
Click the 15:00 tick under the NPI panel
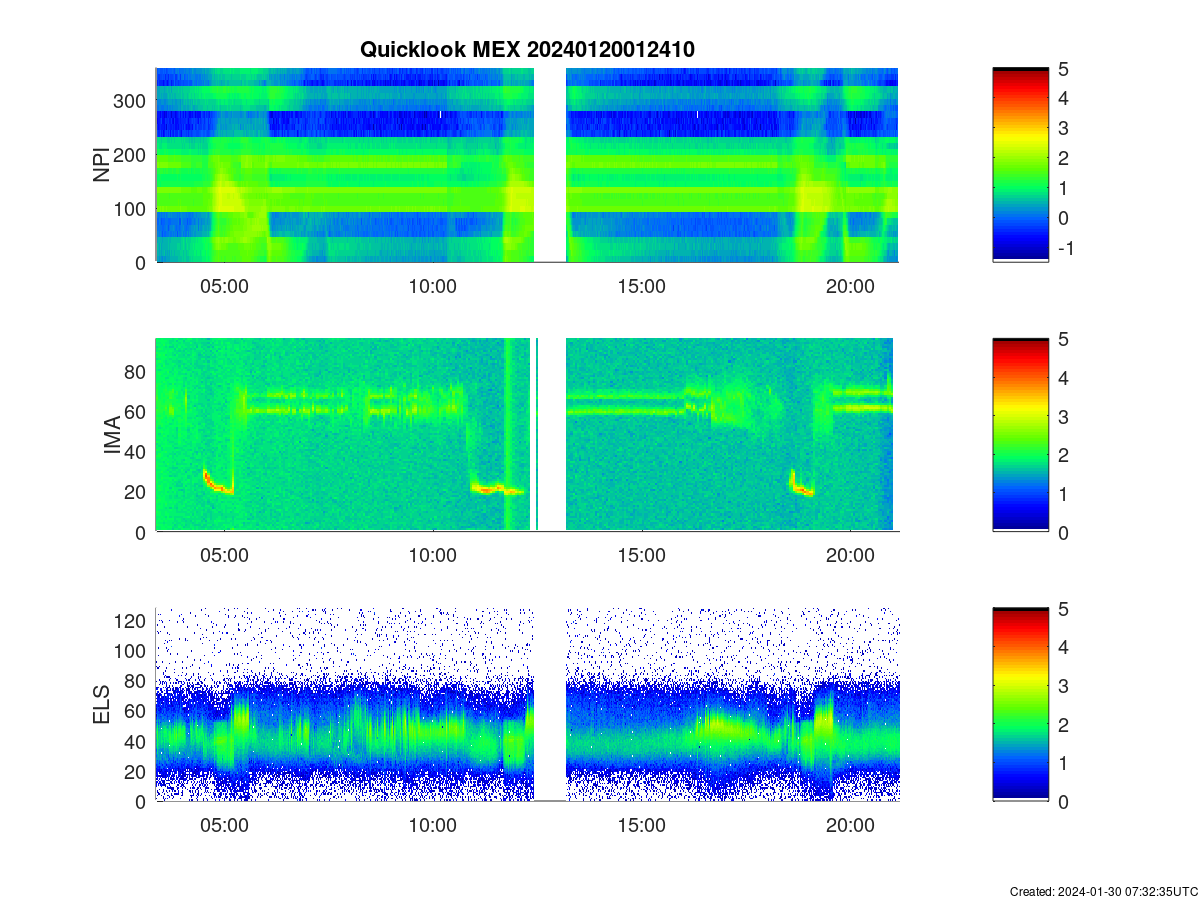[642, 286]
